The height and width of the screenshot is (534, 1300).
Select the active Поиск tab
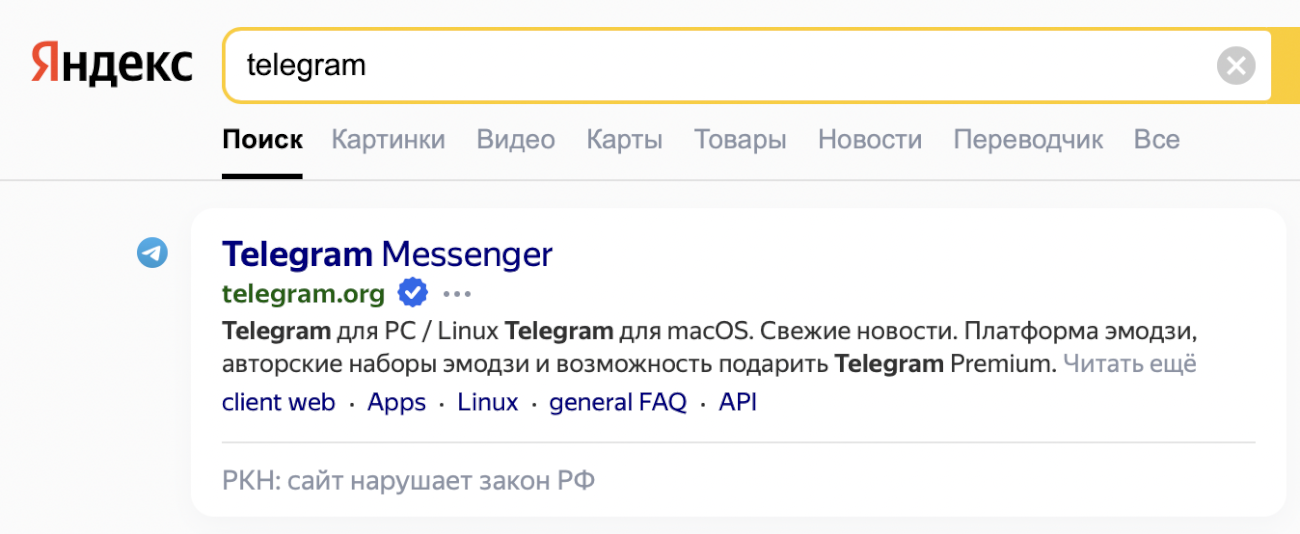262,139
